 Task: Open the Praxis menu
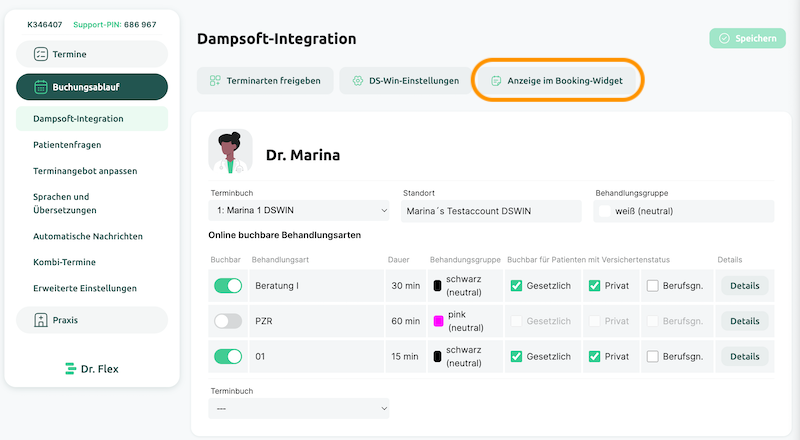tap(92, 320)
